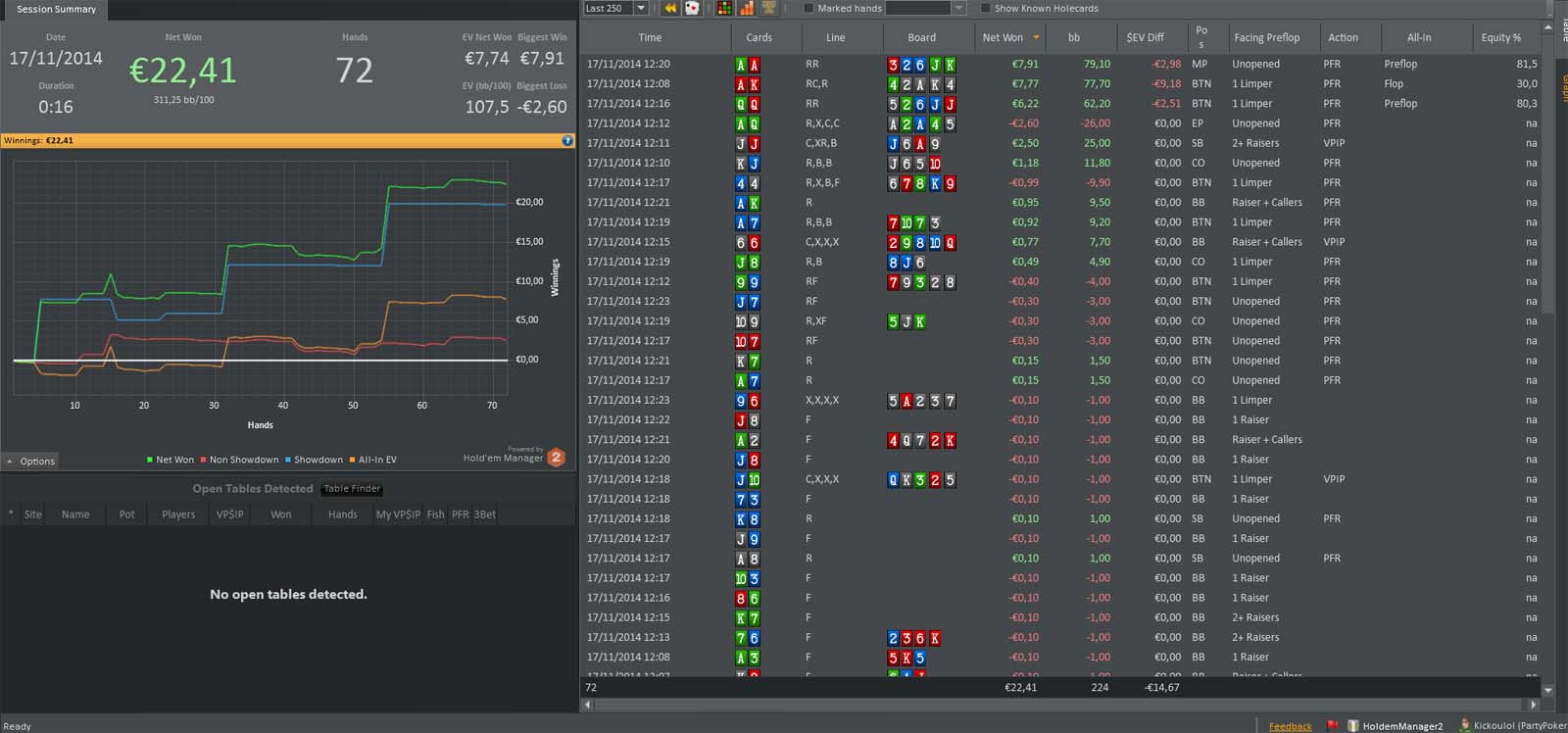Screen dimensions: 1568x733
Task: Click the EV Net Won value €7,74
Action: point(487,59)
